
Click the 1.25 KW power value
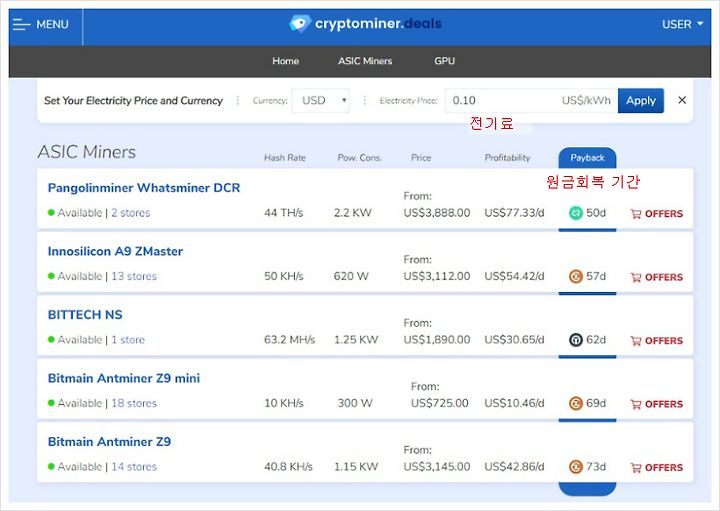[x=356, y=339]
